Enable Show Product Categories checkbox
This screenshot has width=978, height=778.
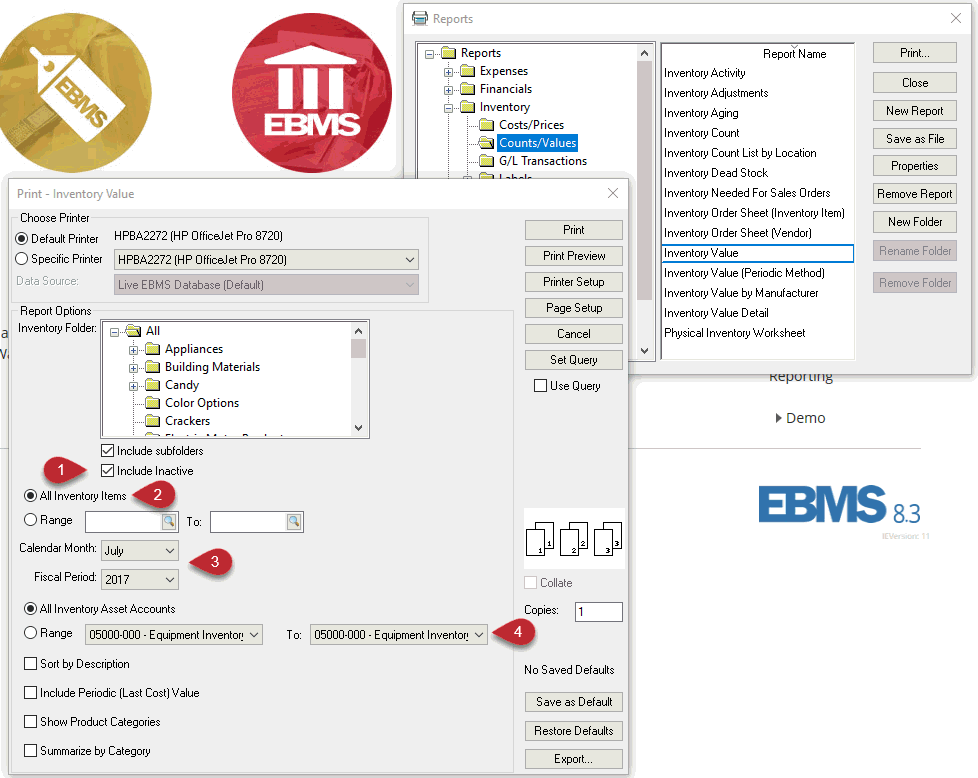pos(30,722)
